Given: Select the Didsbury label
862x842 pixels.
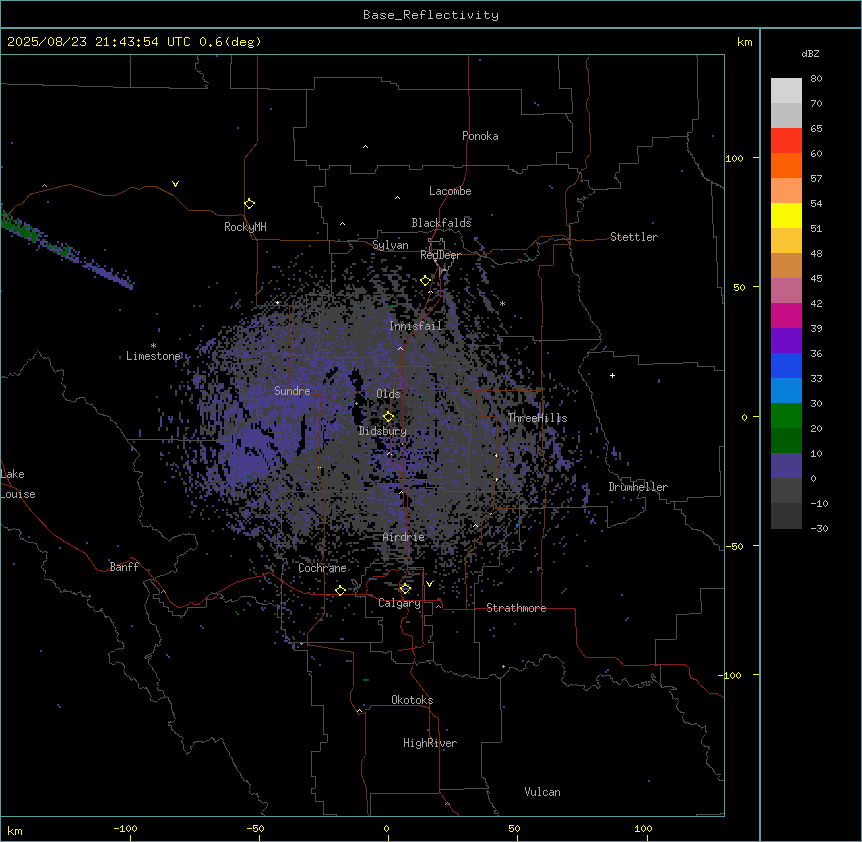Looking at the screenshot, I should [383, 431].
